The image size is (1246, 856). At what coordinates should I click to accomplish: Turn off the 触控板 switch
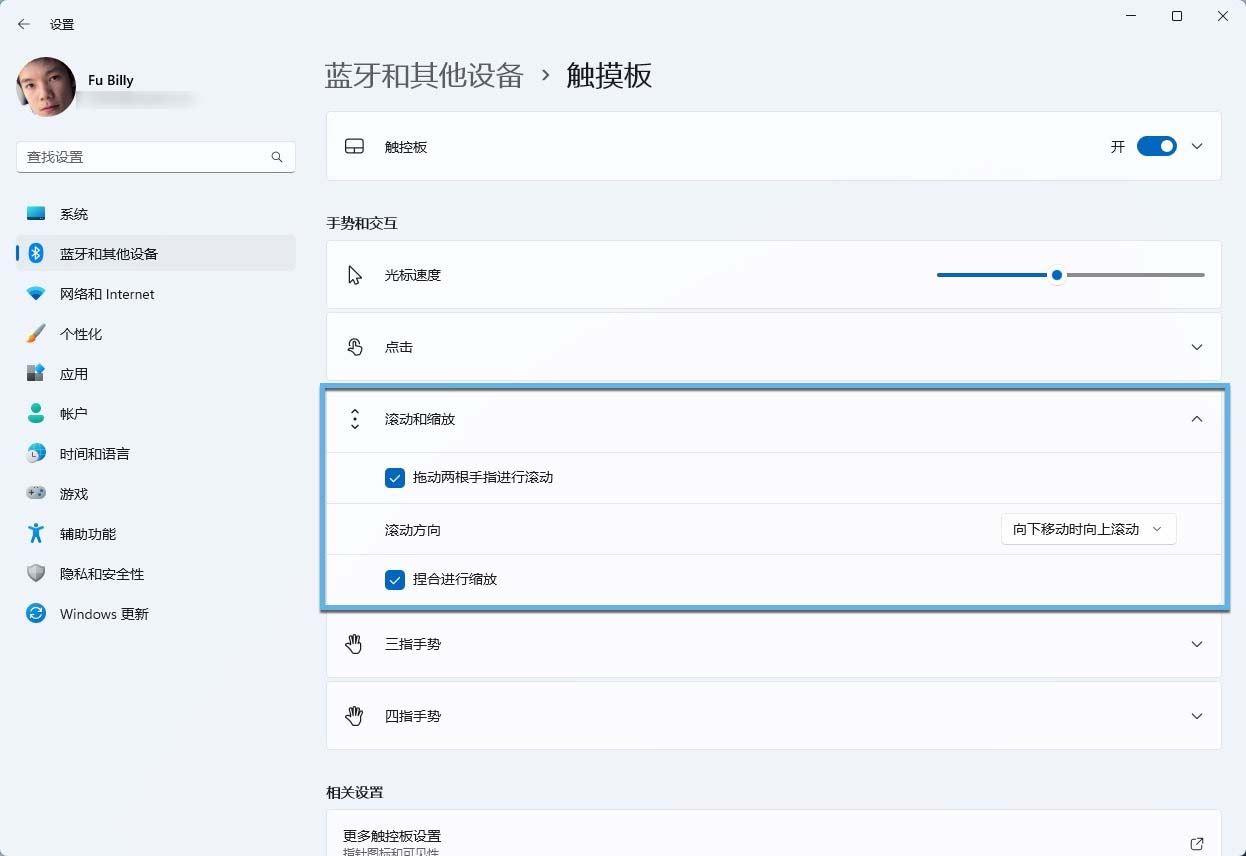1156,146
